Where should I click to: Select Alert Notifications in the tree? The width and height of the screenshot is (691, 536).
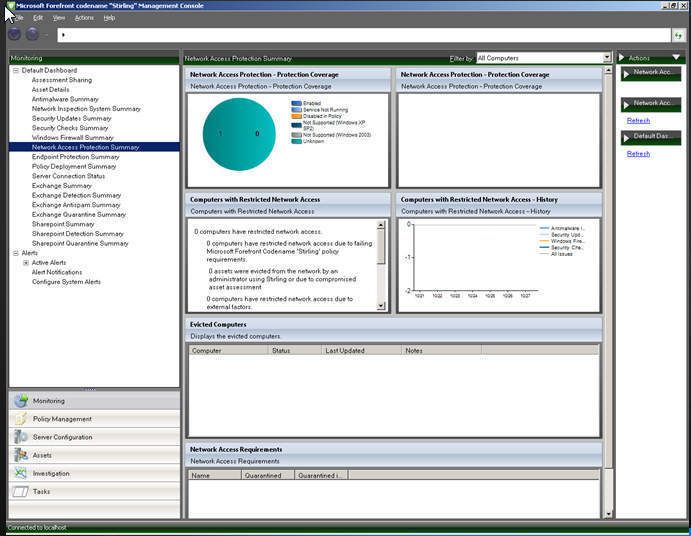pyautogui.click(x=56, y=272)
